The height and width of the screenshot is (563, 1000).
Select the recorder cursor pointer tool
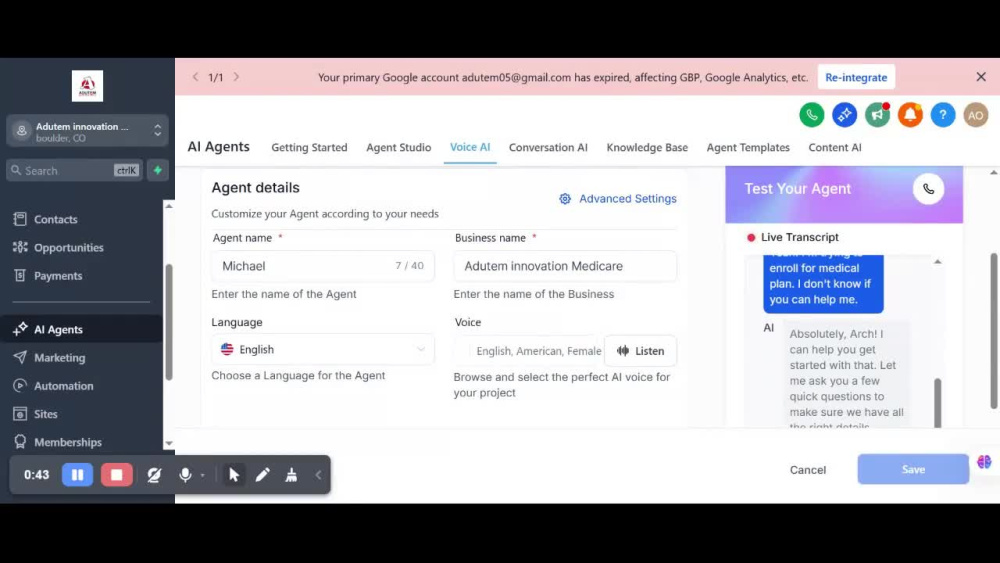[x=234, y=474]
